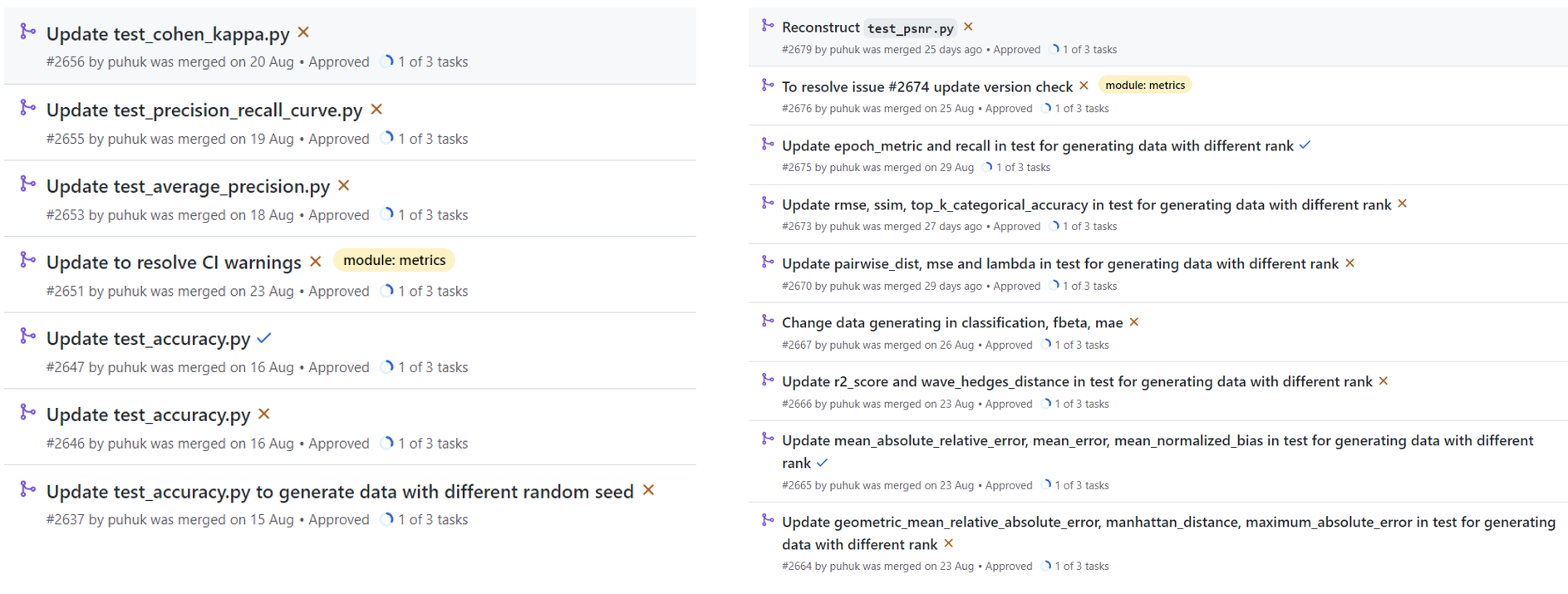Click status X beside To resolve issue #2674

pos(1084,86)
